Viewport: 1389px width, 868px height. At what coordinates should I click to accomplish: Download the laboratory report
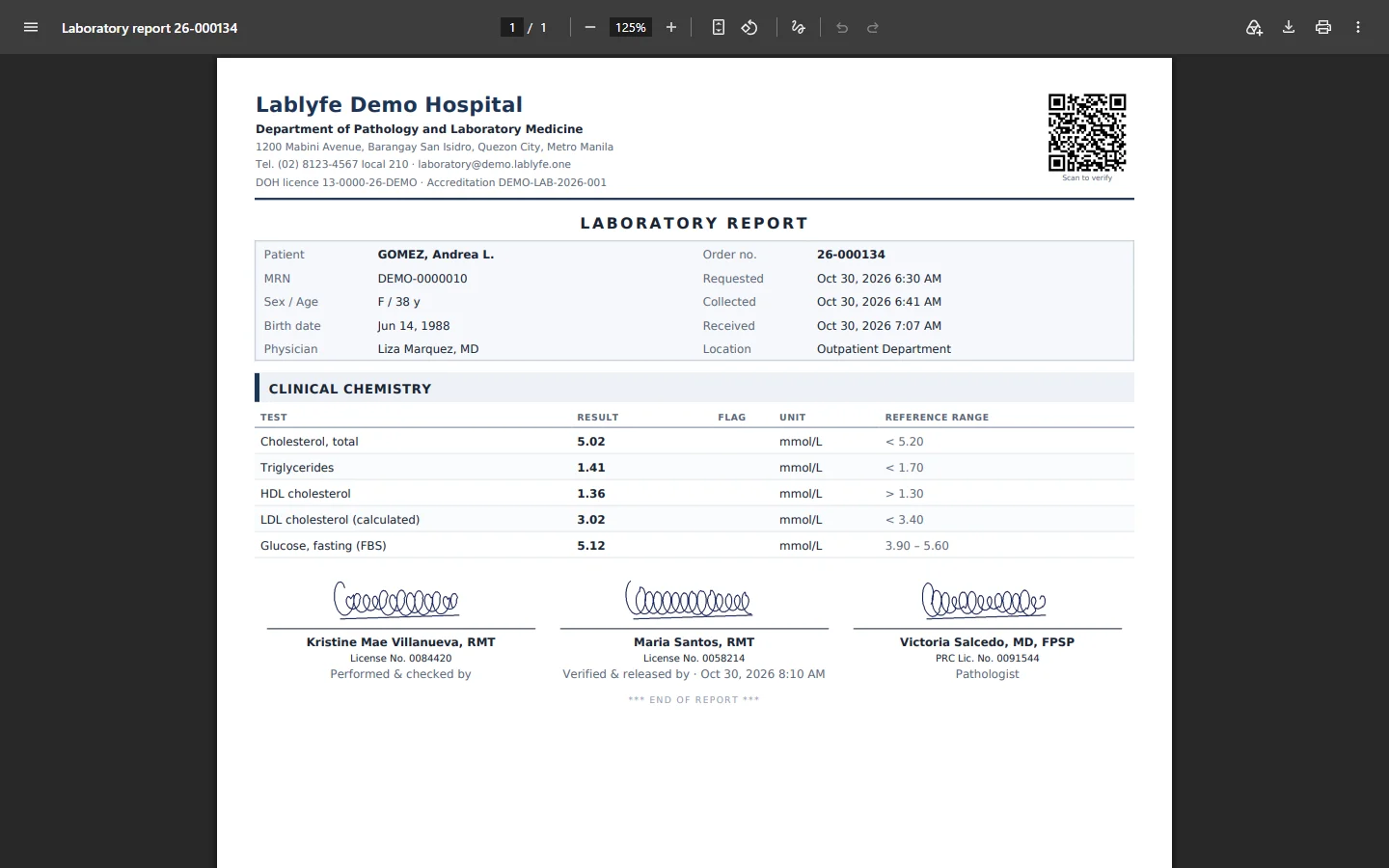tap(1289, 27)
